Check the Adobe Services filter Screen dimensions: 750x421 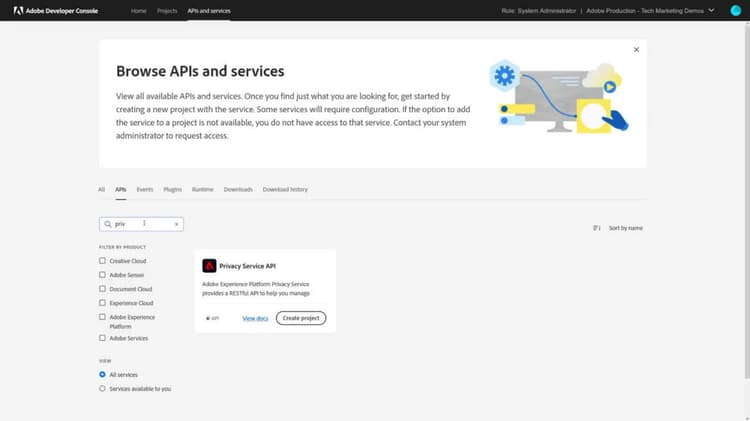(102, 338)
